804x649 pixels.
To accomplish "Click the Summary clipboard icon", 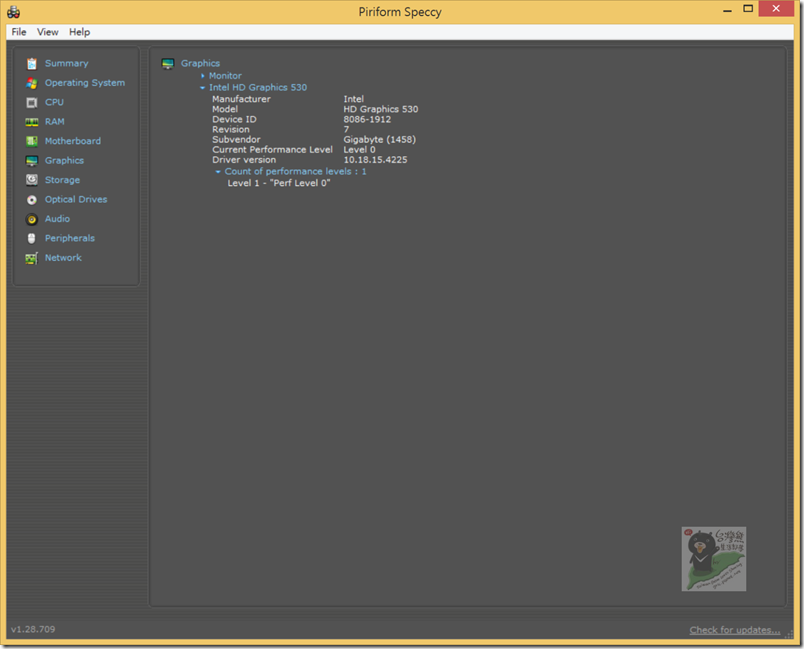I will point(32,64).
